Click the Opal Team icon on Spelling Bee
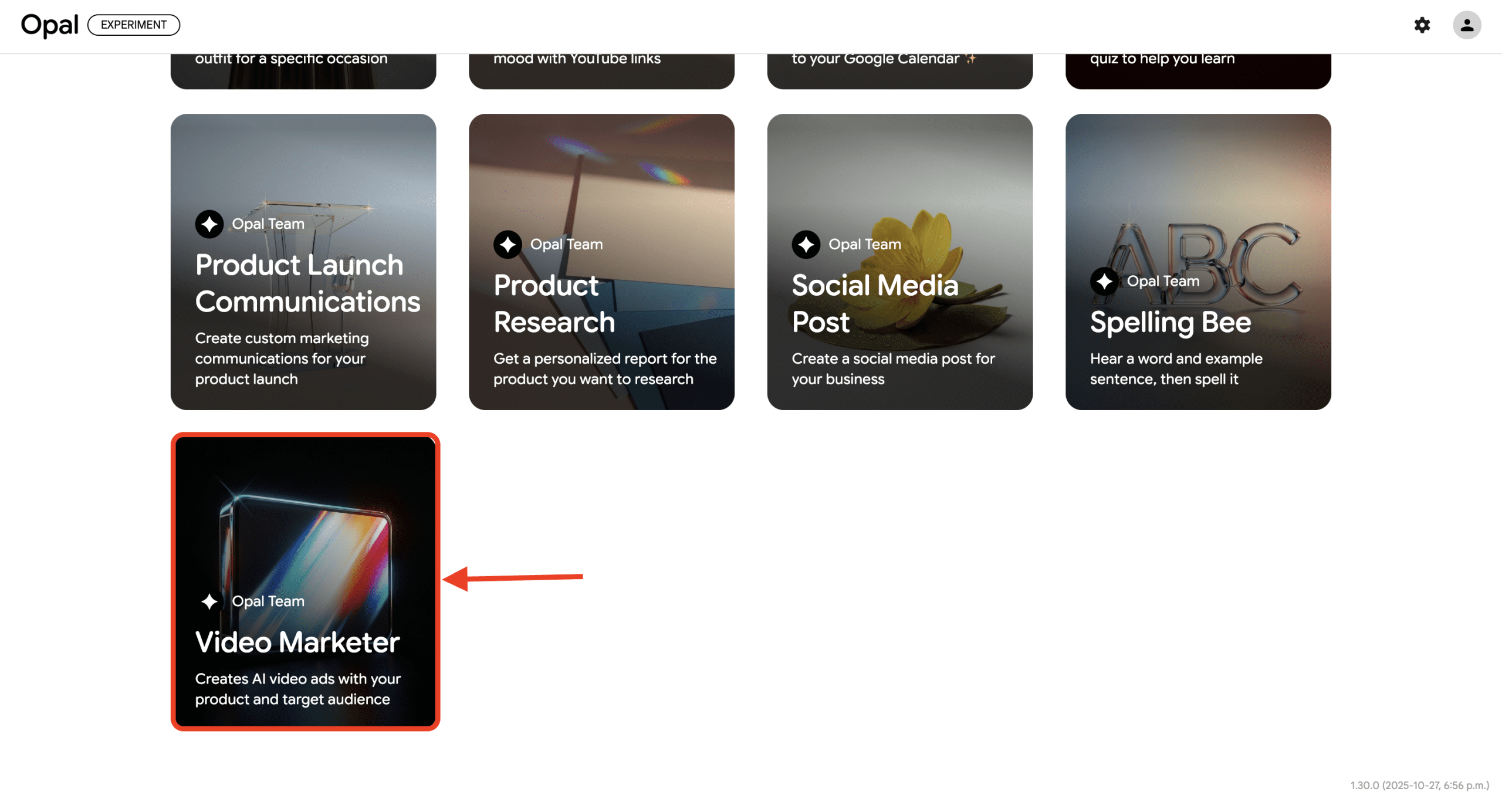This screenshot has height=812, width=1502. tap(1104, 281)
